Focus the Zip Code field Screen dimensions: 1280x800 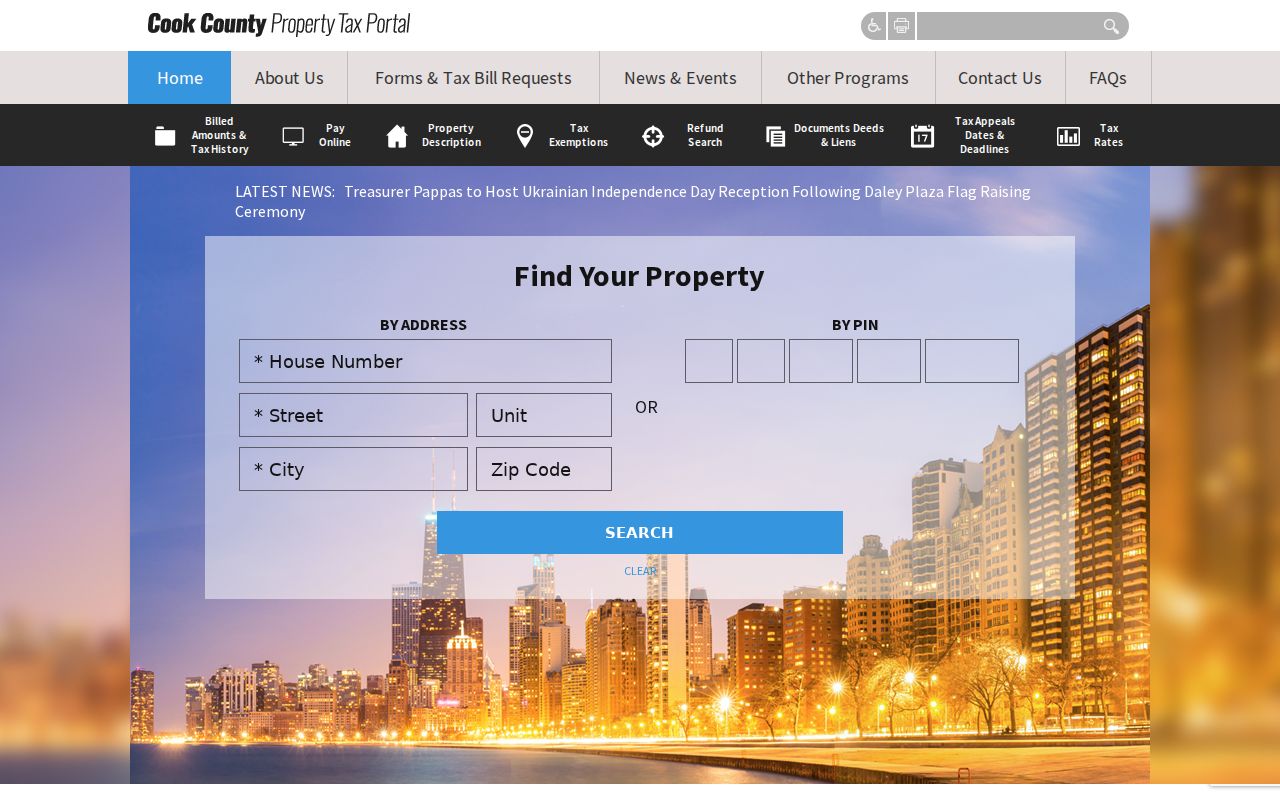click(544, 469)
